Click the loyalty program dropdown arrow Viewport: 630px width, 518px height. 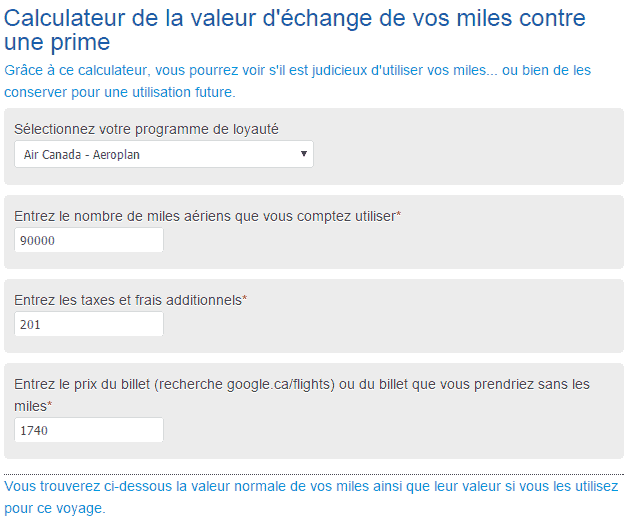click(303, 154)
